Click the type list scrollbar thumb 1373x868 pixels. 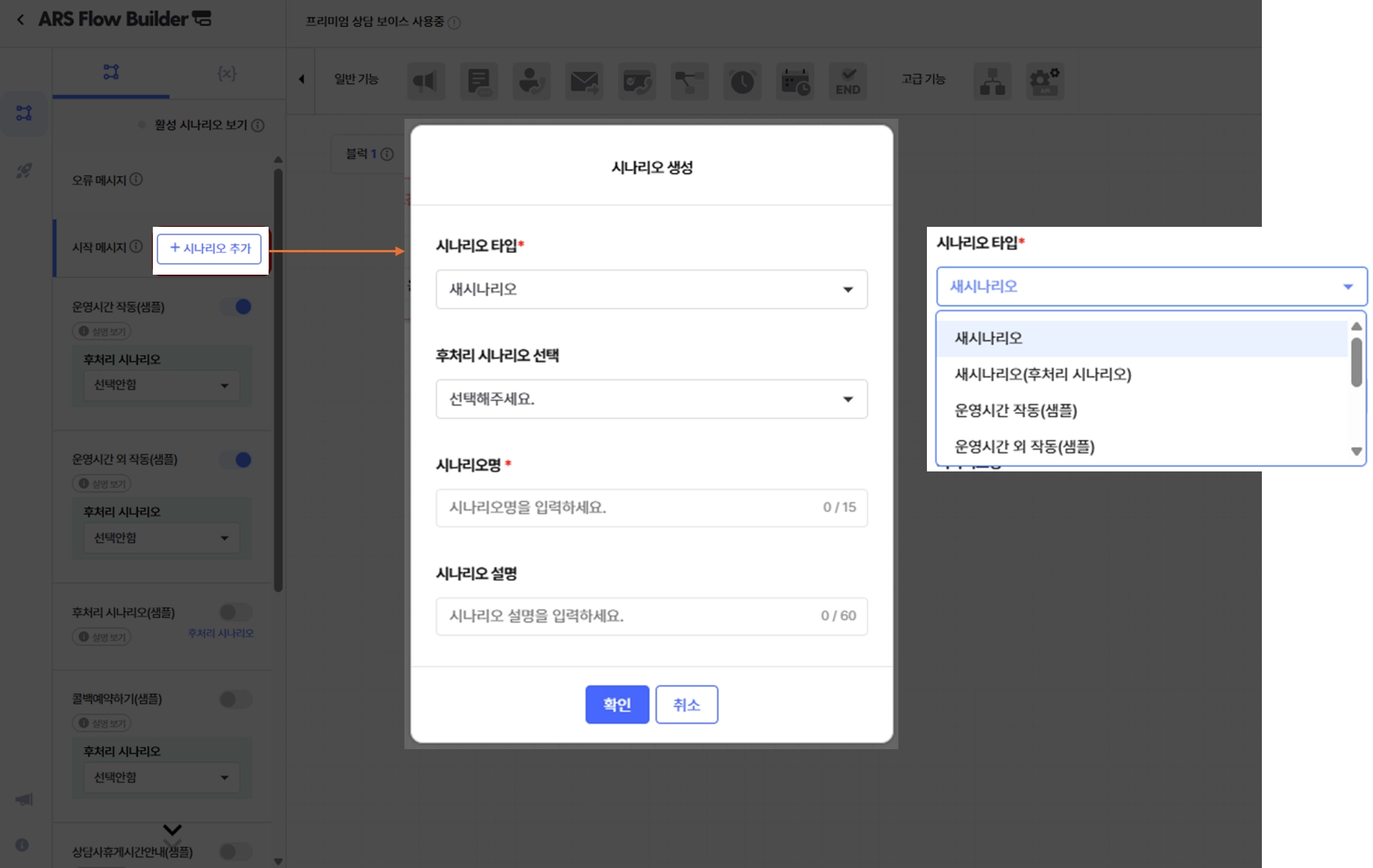click(1356, 362)
